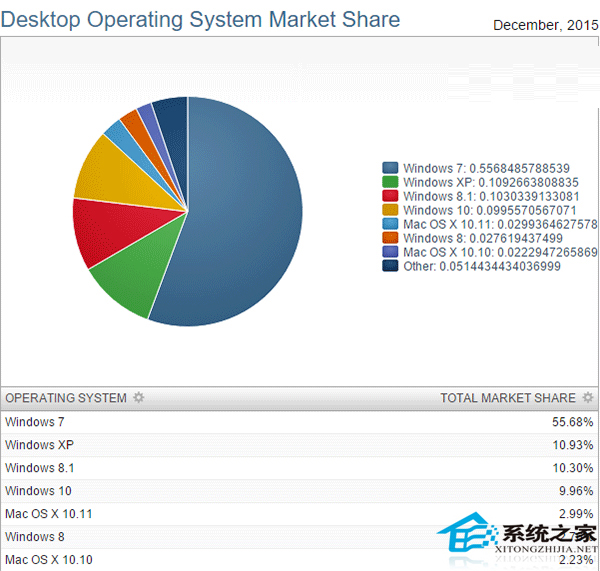Screen dimensions: 600x571
Task: Click Windows XP in the table
Action: (39, 445)
